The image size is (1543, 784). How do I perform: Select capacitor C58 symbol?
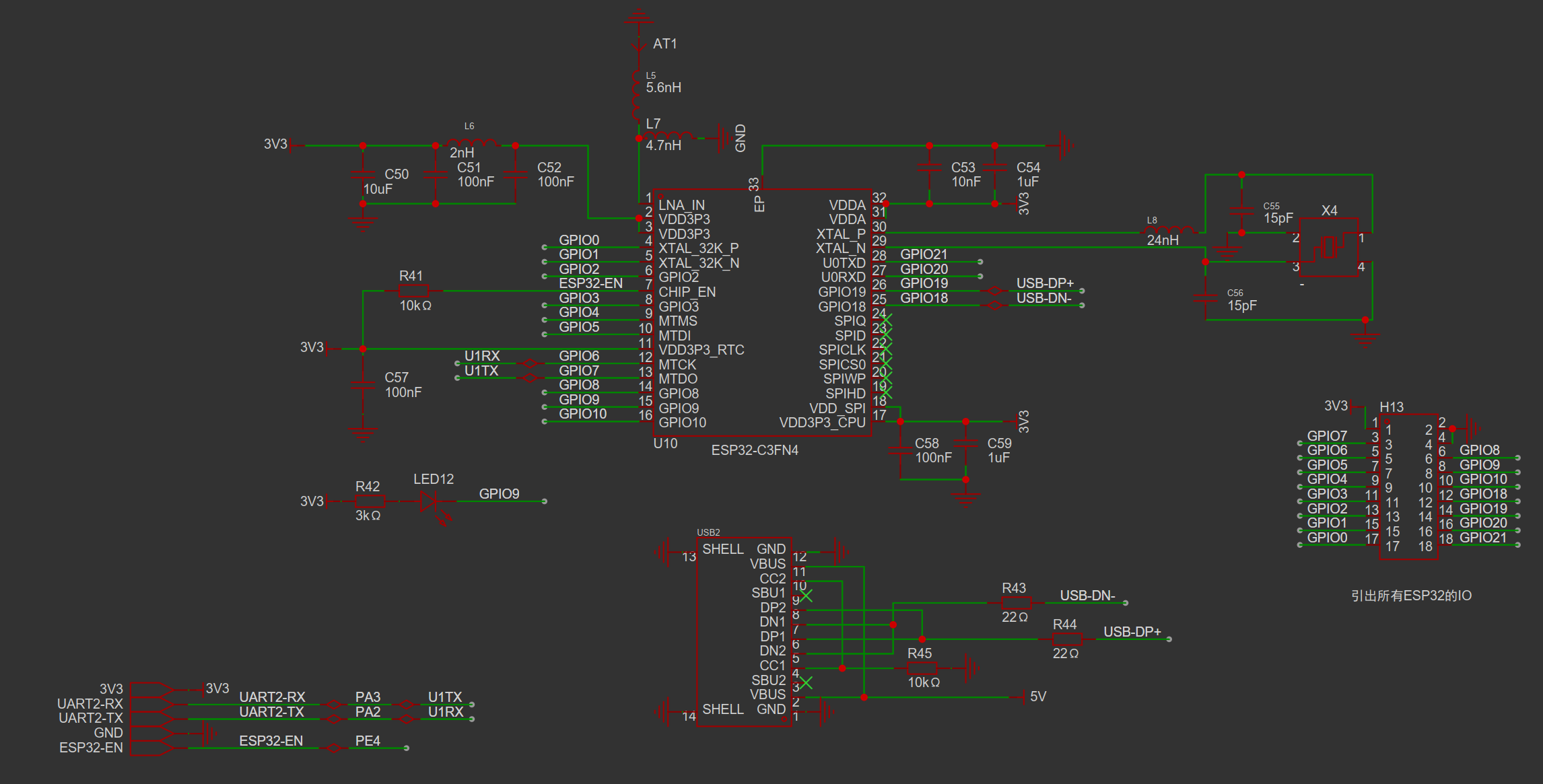coord(900,450)
